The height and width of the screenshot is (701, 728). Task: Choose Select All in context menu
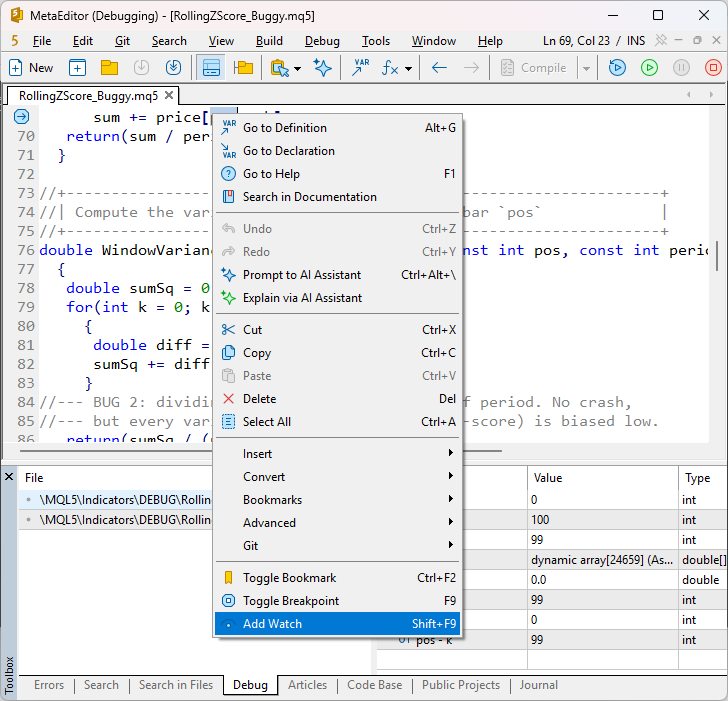pos(338,422)
